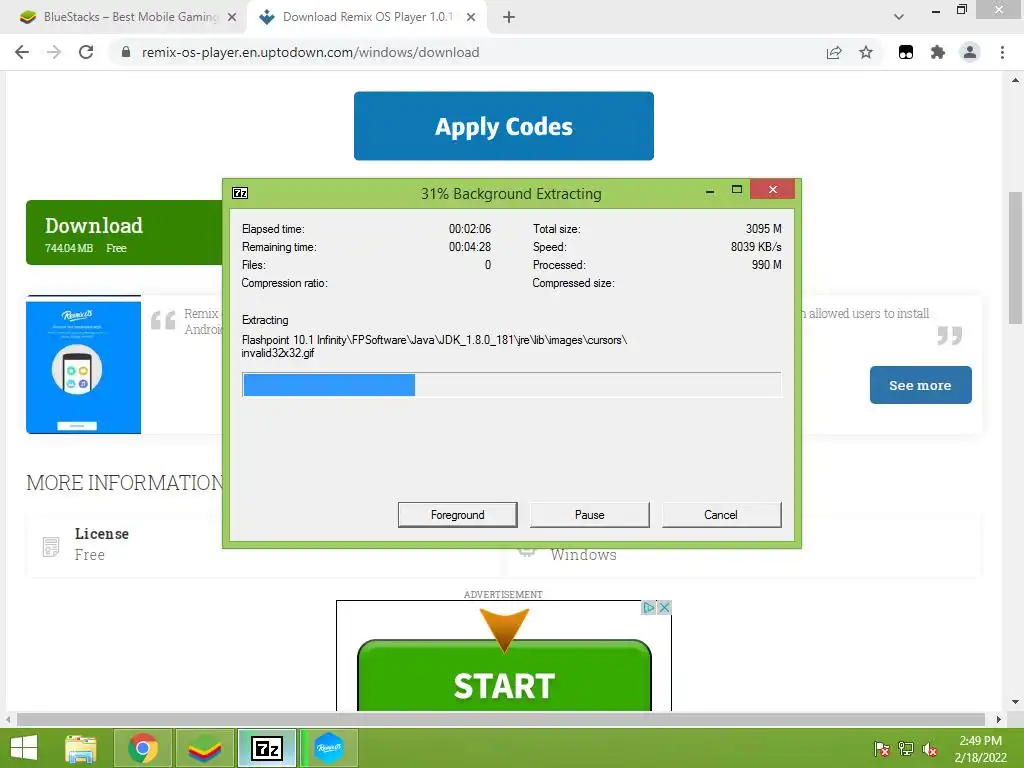Bookmark this page with the star
The width and height of the screenshot is (1024, 768).
click(x=866, y=52)
